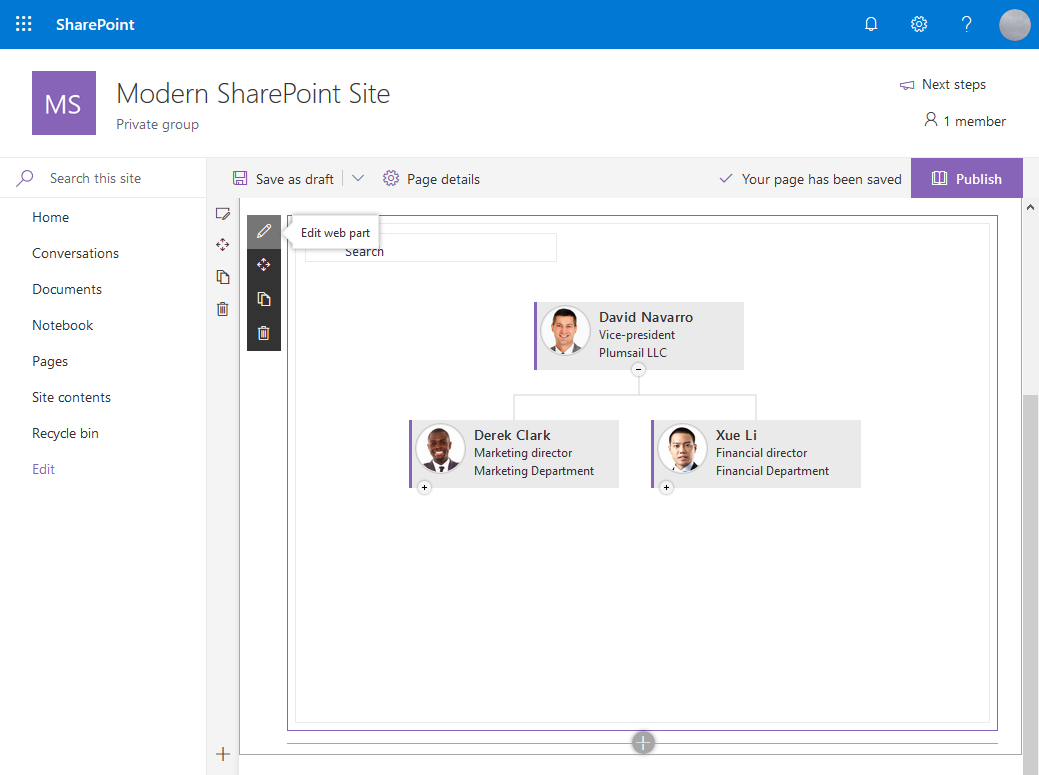This screenshot has height=775, width=1039.
Task: Expand Derek Clark's chart node
Action: click(424, 487)
